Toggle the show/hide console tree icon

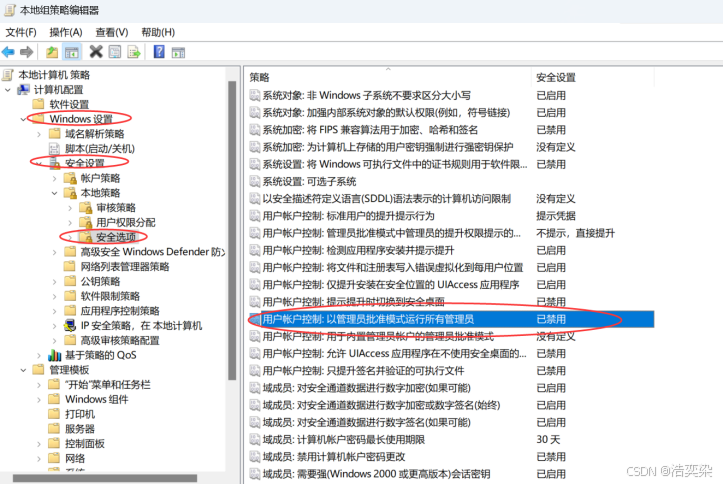point(72,52)
